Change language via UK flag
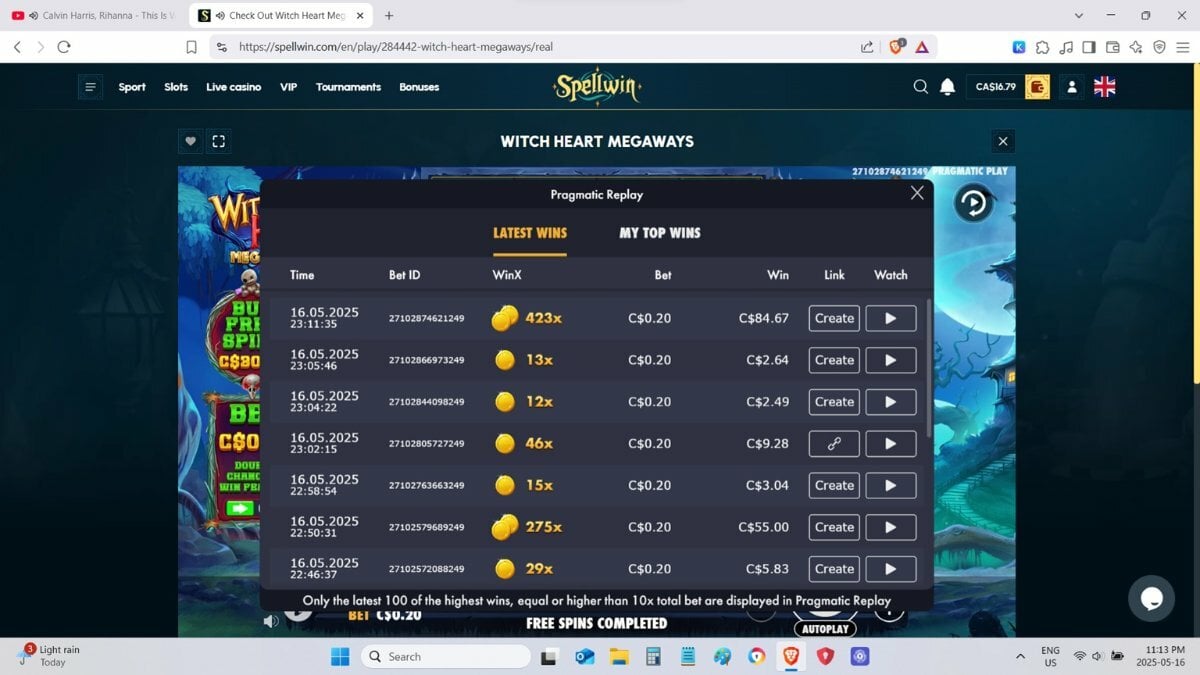The height and width of the screenshot is (675, 1200). point(1105,87)
